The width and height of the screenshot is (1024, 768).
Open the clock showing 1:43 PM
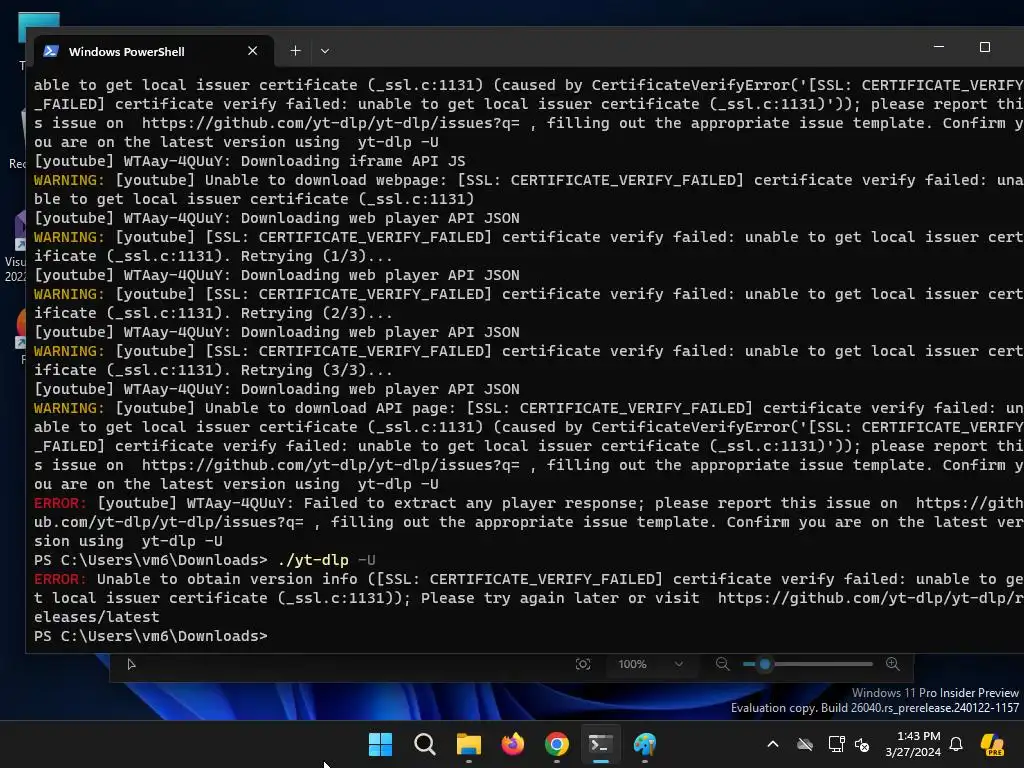[x=913, y=744]
